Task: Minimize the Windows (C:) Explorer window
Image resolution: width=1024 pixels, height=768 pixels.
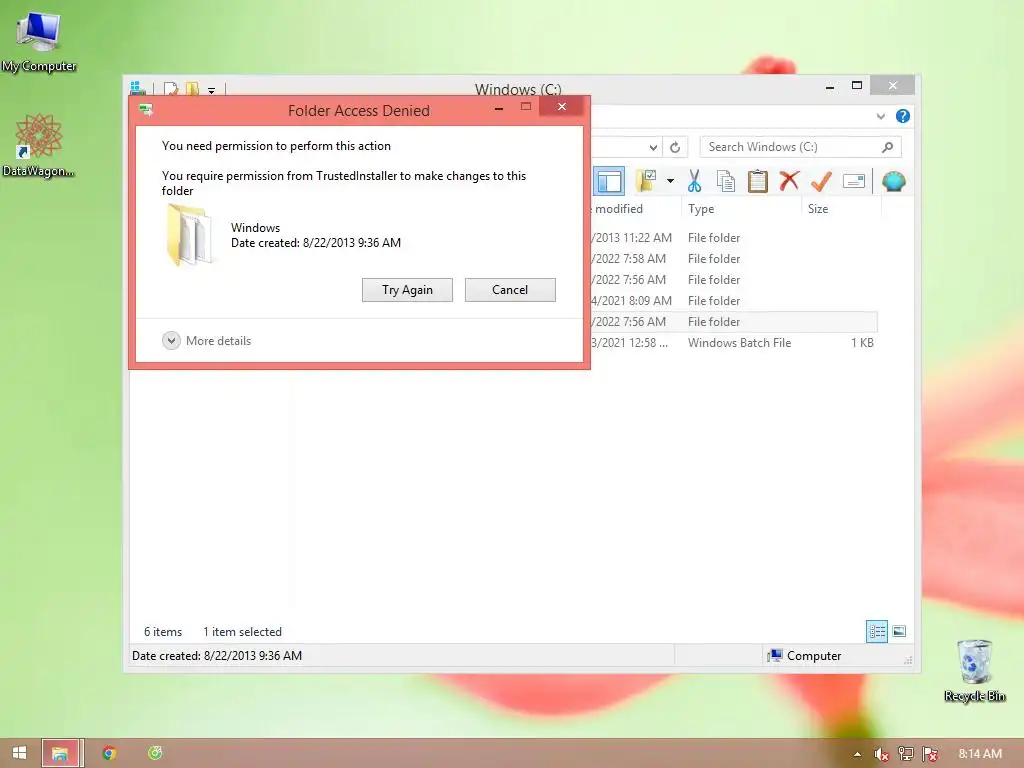Action: (829, 86)
